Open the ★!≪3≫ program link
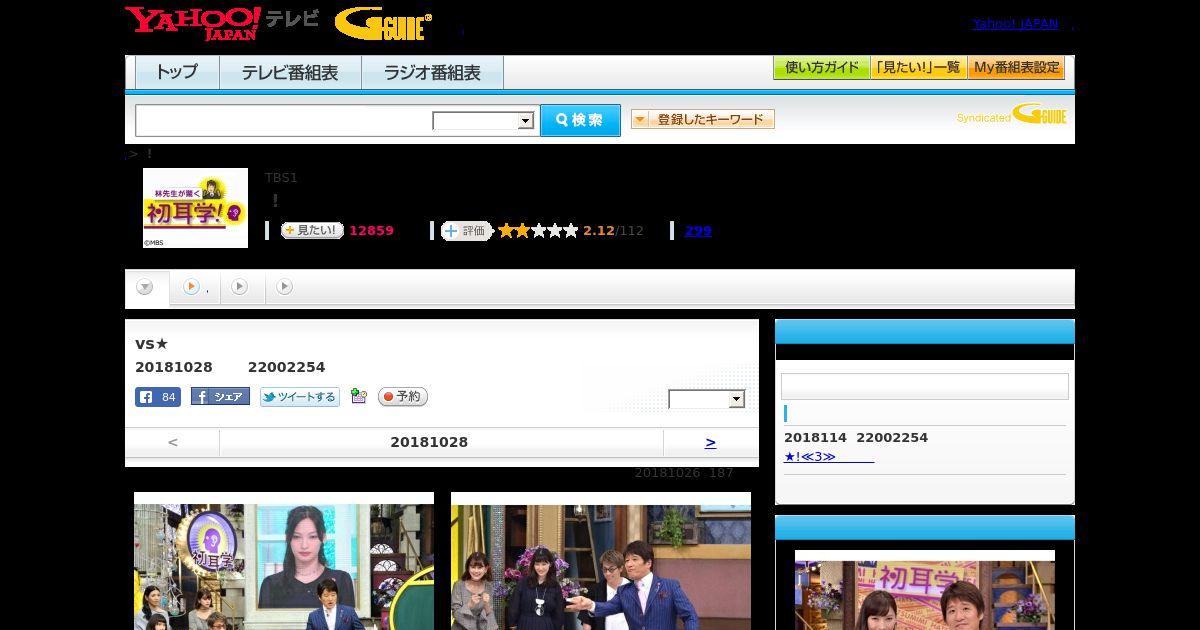1200x630 pixels. click(x=828, y=456)
